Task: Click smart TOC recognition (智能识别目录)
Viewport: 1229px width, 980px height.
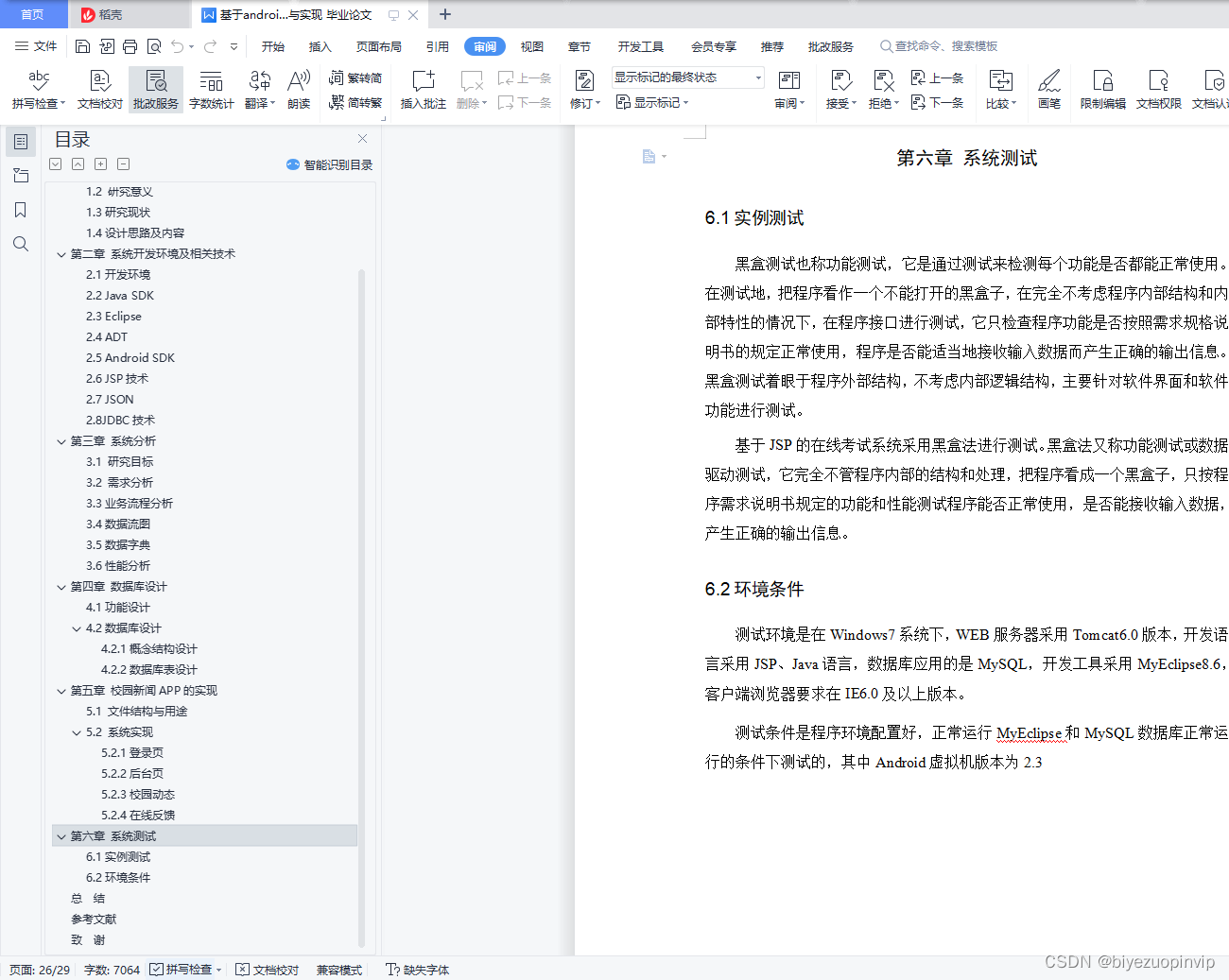Action: (x=329, y=164)
